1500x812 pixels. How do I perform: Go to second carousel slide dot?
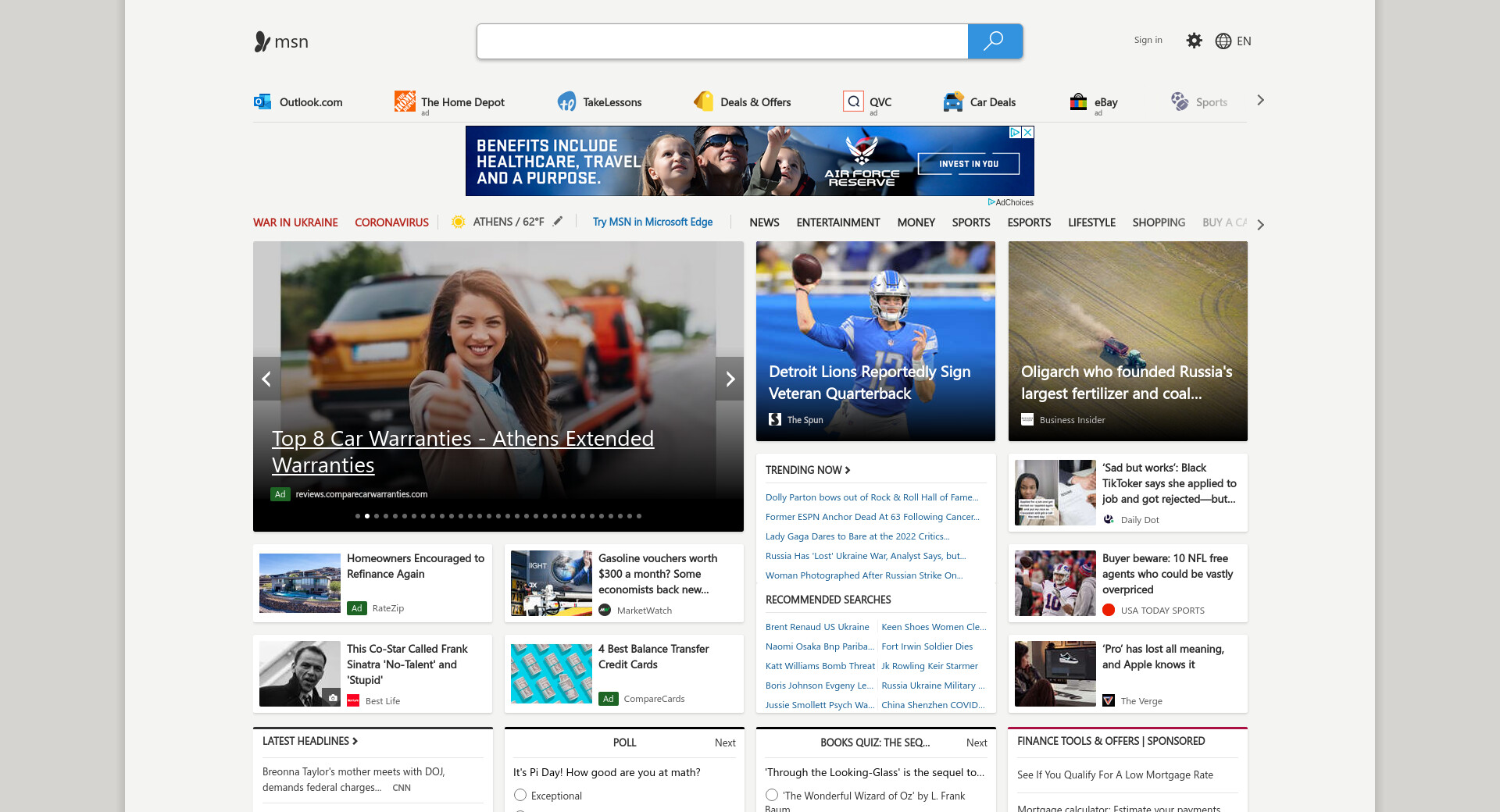pyautogui.click(x=367, y=516)
